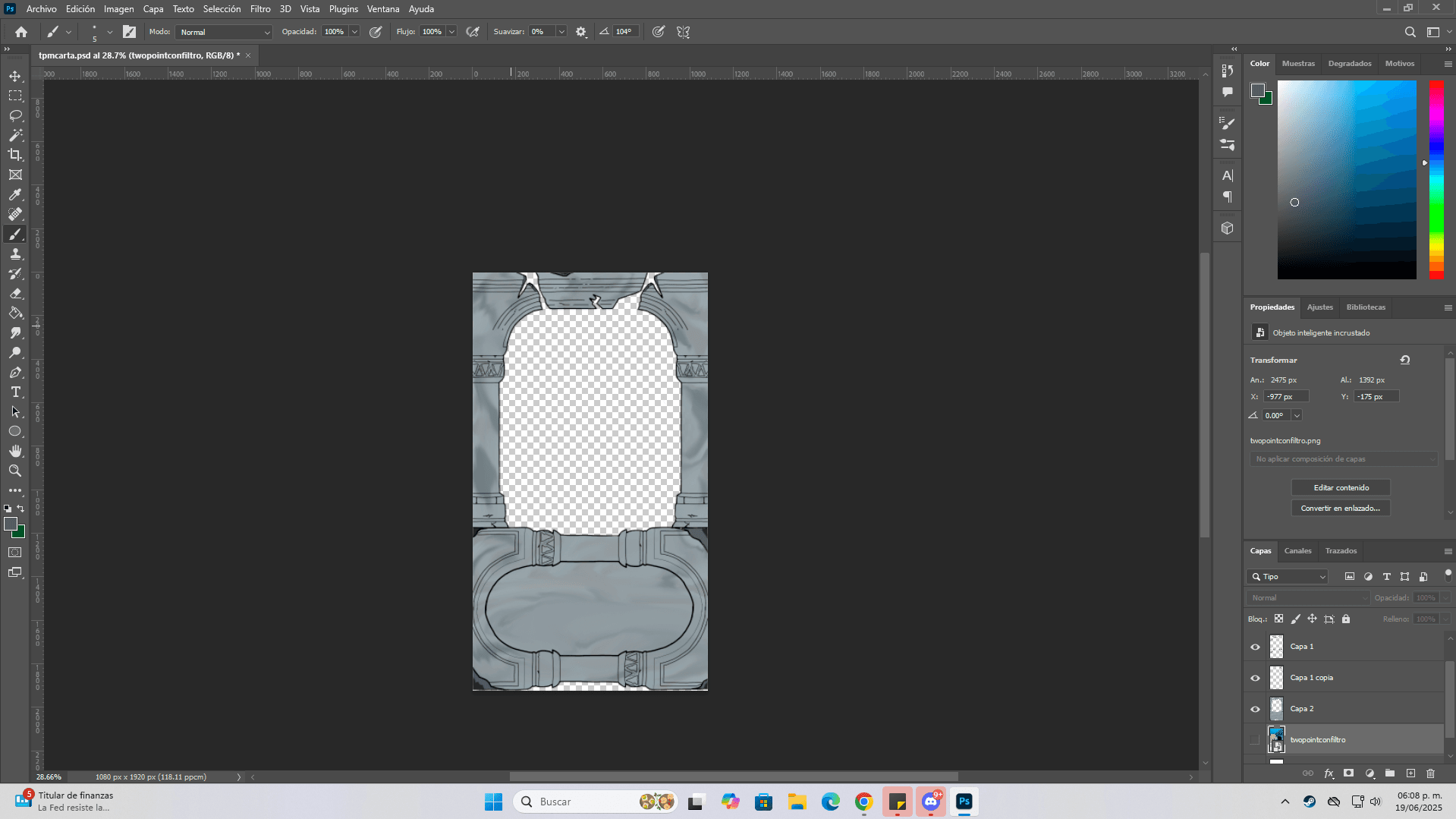Hide the Capa 1 layer
Viewport: 1456px width, 819px height.
[x=1255, y=647]
